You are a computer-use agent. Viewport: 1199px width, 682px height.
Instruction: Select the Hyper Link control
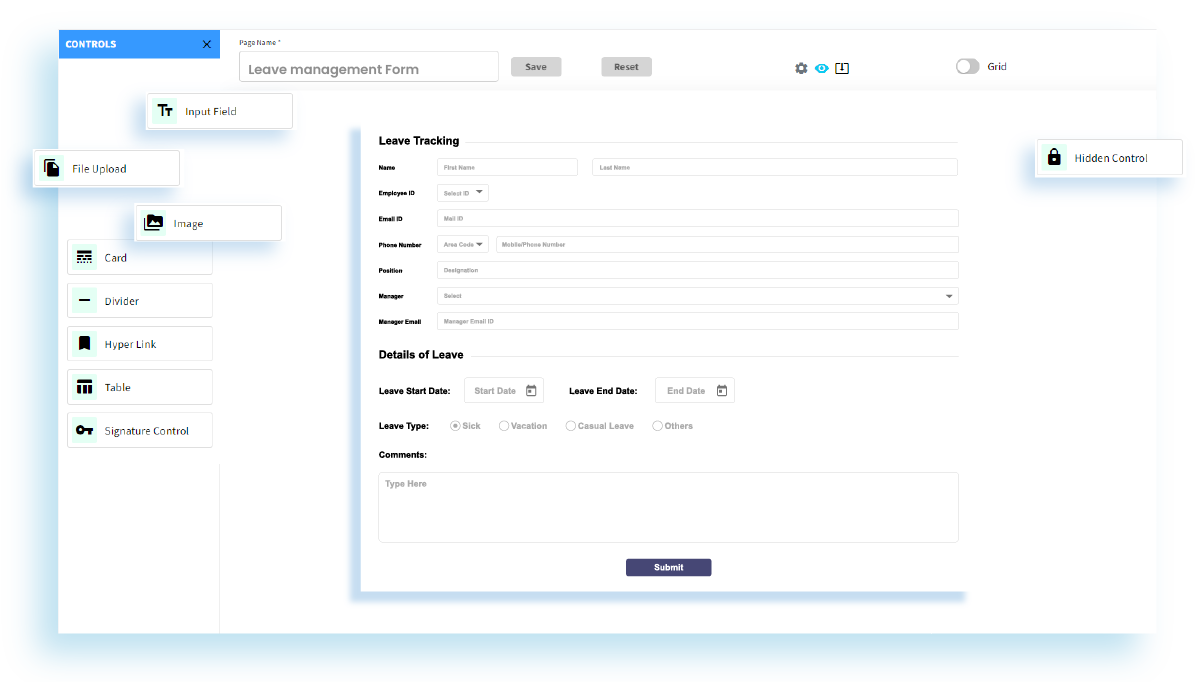pos(84,343)
